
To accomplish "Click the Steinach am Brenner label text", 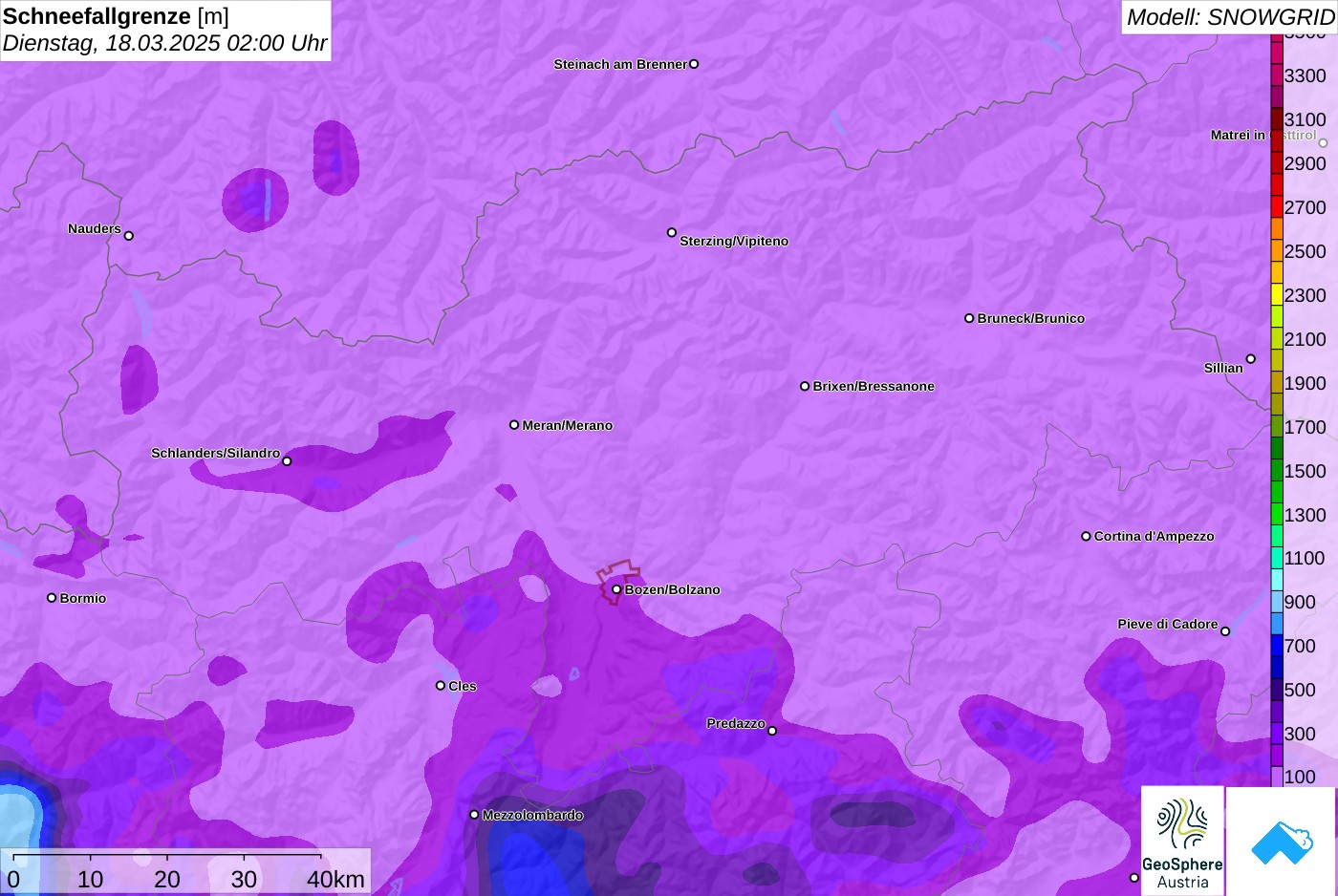I will [x=620, y=64].
